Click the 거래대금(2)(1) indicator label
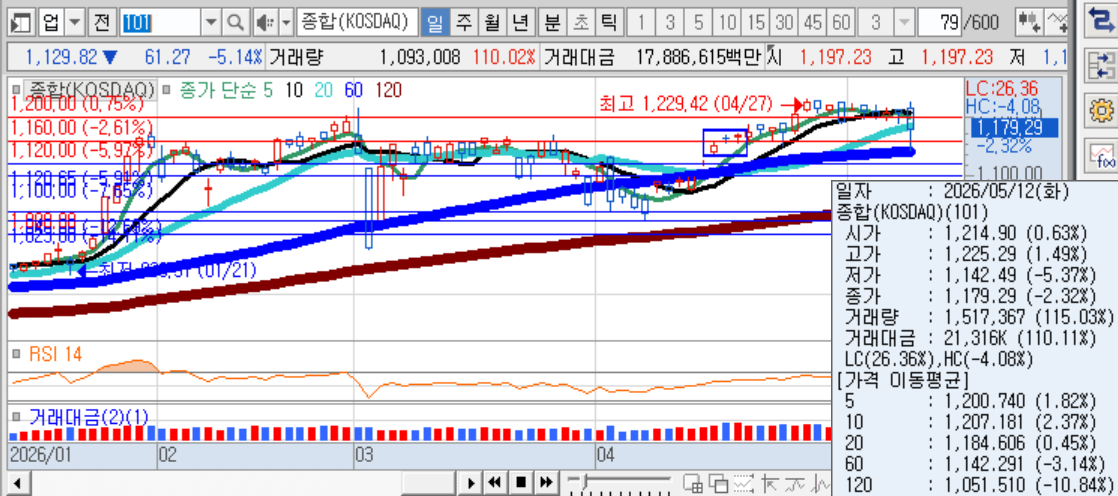1118x496 pixels. (x=90, y=415)
